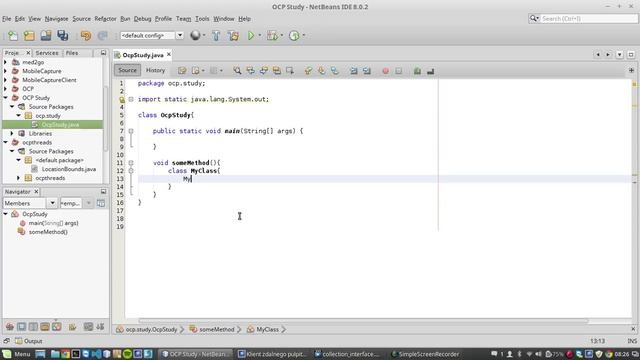Toggle Sort by Name in Navigator
The height and width of the screenshot is (360, 640).
point(88,327)
